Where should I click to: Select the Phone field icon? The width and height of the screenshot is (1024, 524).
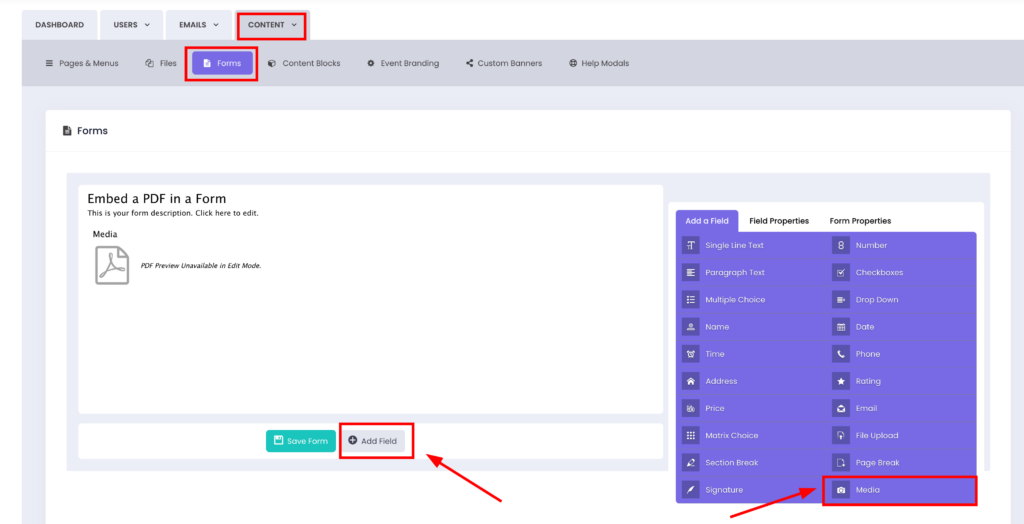(x=841, y=354)
